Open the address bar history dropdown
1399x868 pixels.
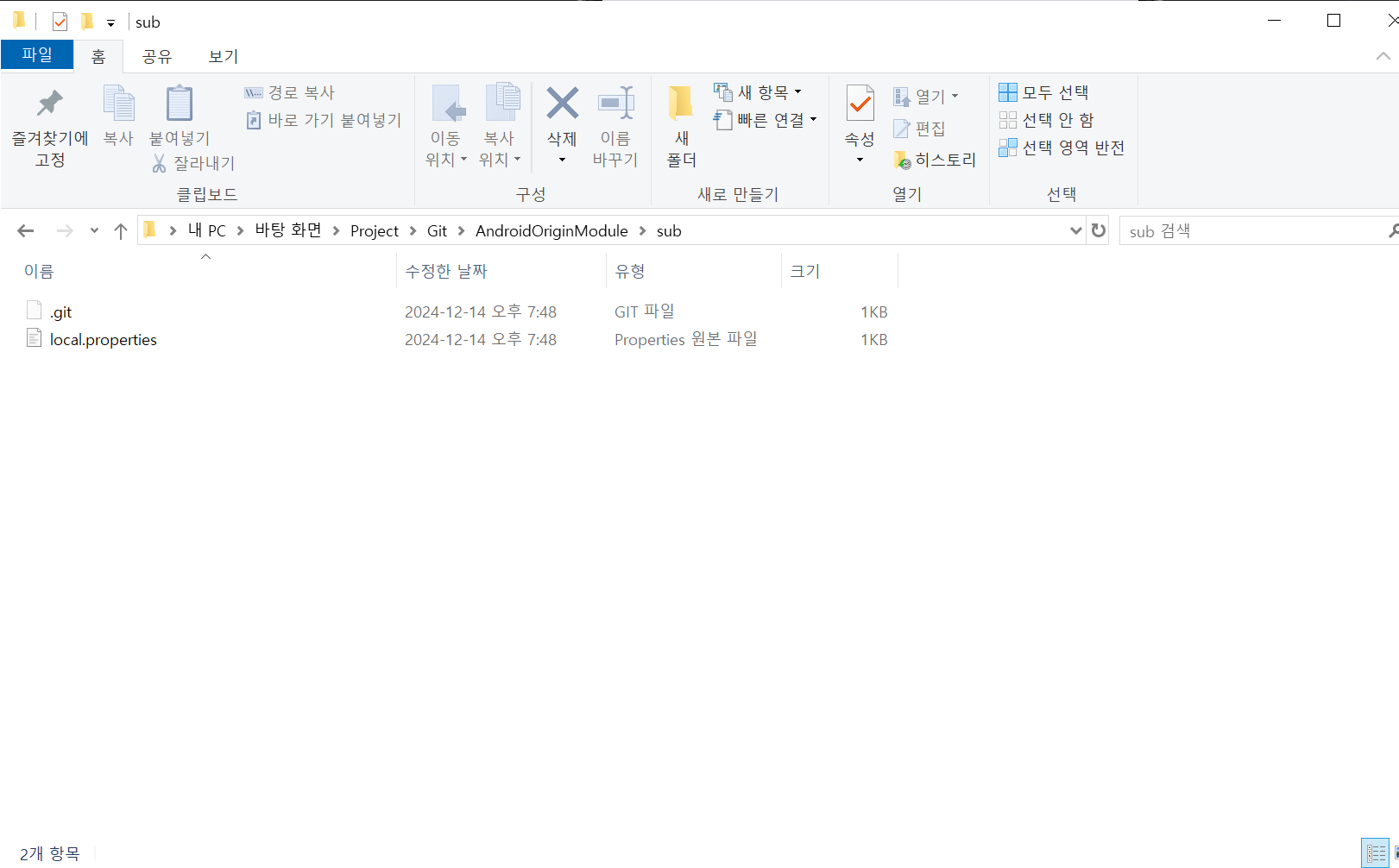pos(1074,230)
